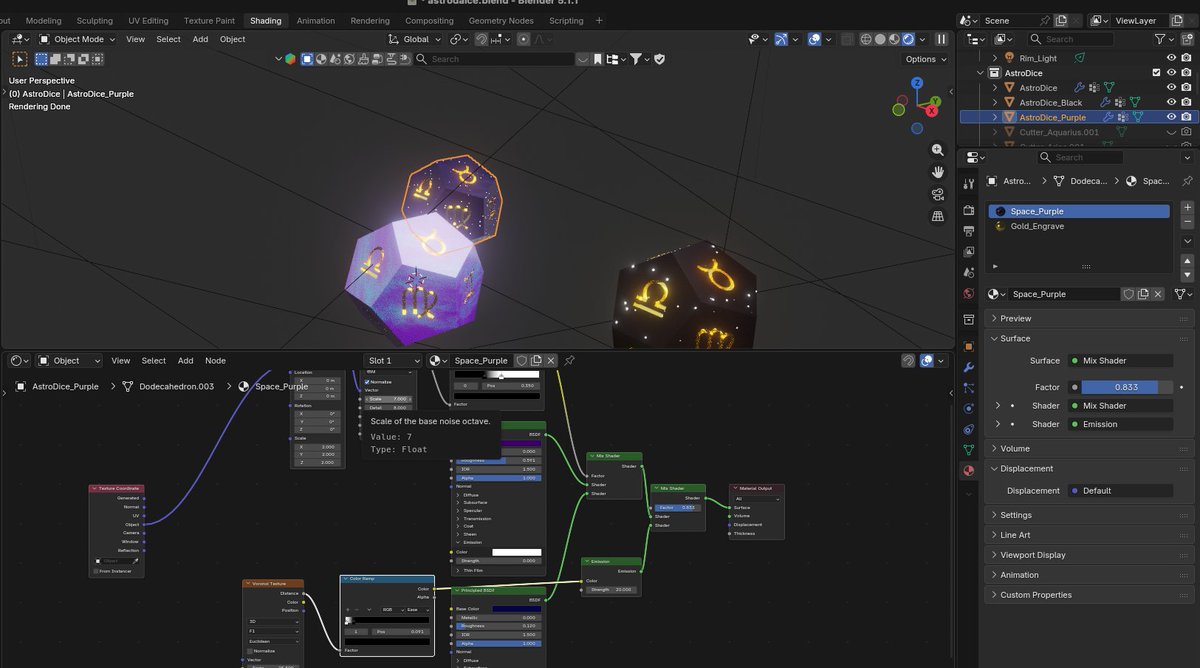1200x668 pixels.
Task: Unlink Space_Purple material in node editor header
Action: 551,360
